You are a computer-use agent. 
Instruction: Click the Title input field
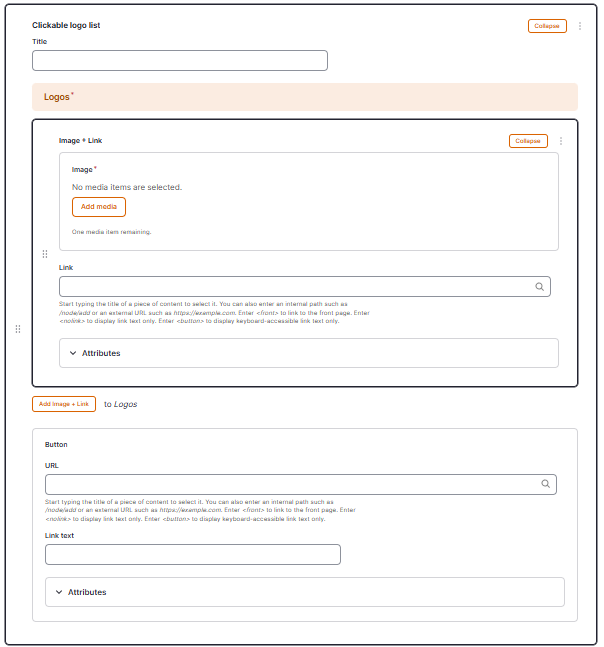180,61
